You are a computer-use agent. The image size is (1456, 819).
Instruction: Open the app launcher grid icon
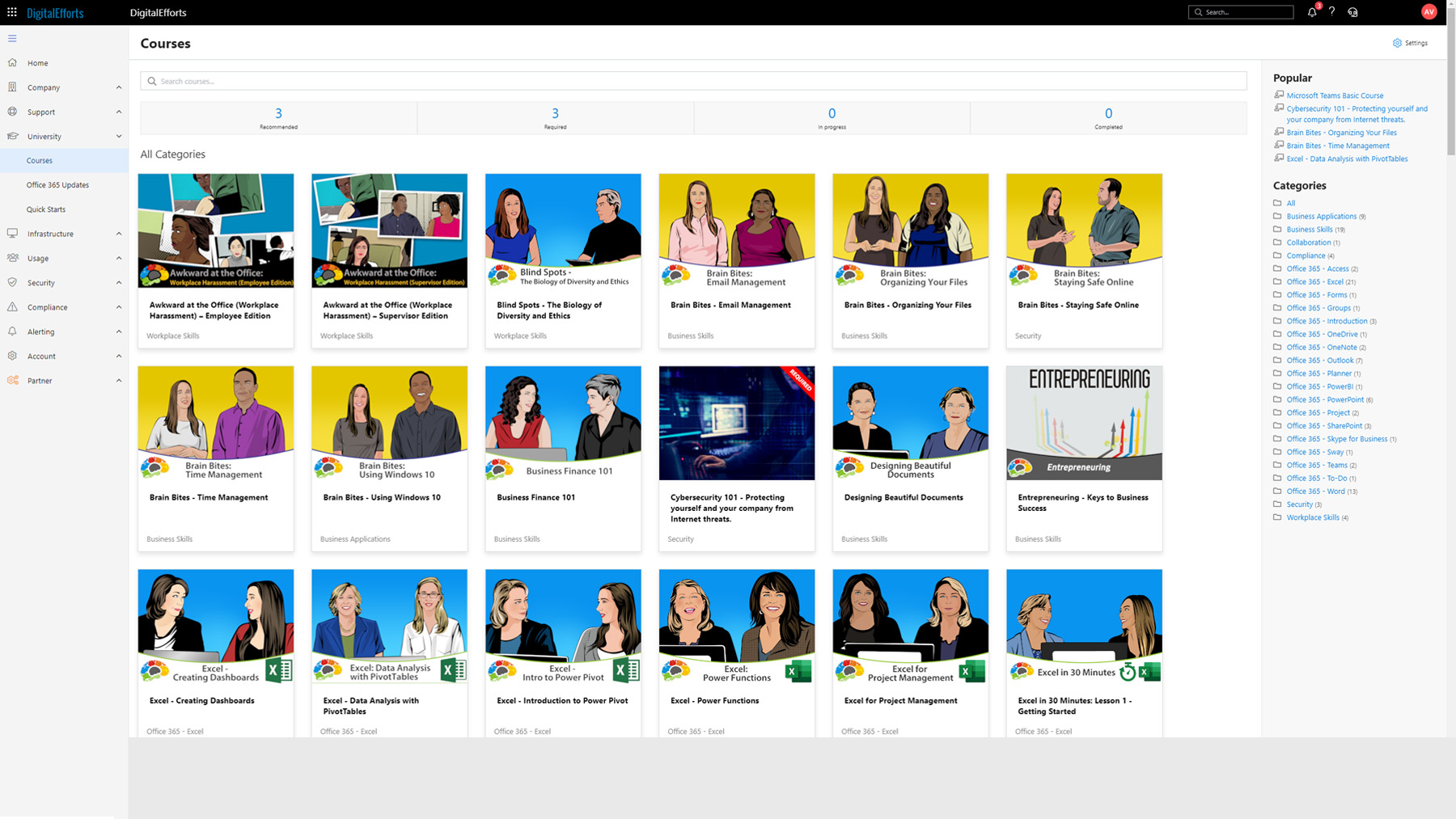12,12
